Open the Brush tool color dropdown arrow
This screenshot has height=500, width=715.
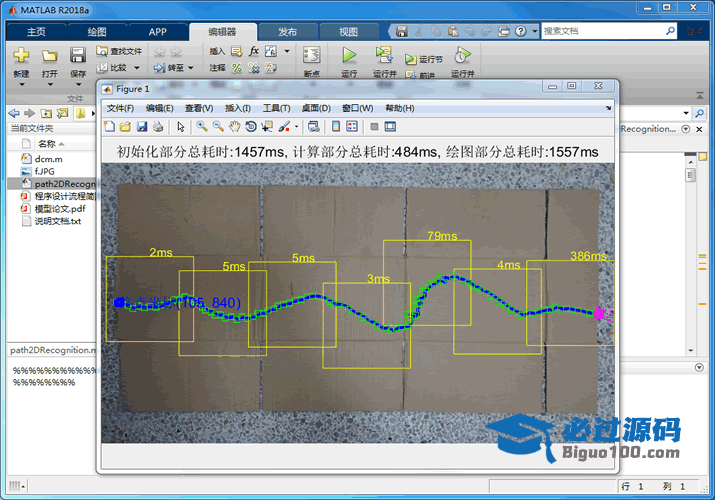(x=297, y=127)
